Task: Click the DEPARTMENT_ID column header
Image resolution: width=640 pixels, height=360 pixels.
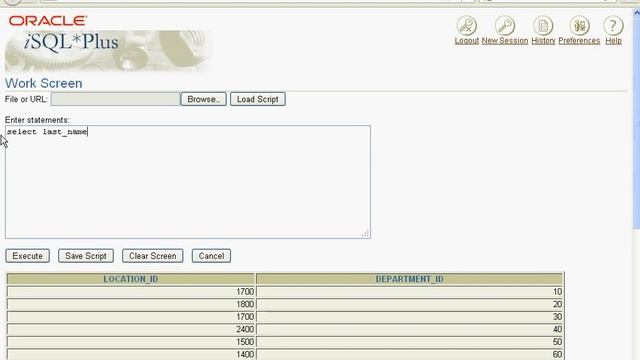Action: pos(409,279)
